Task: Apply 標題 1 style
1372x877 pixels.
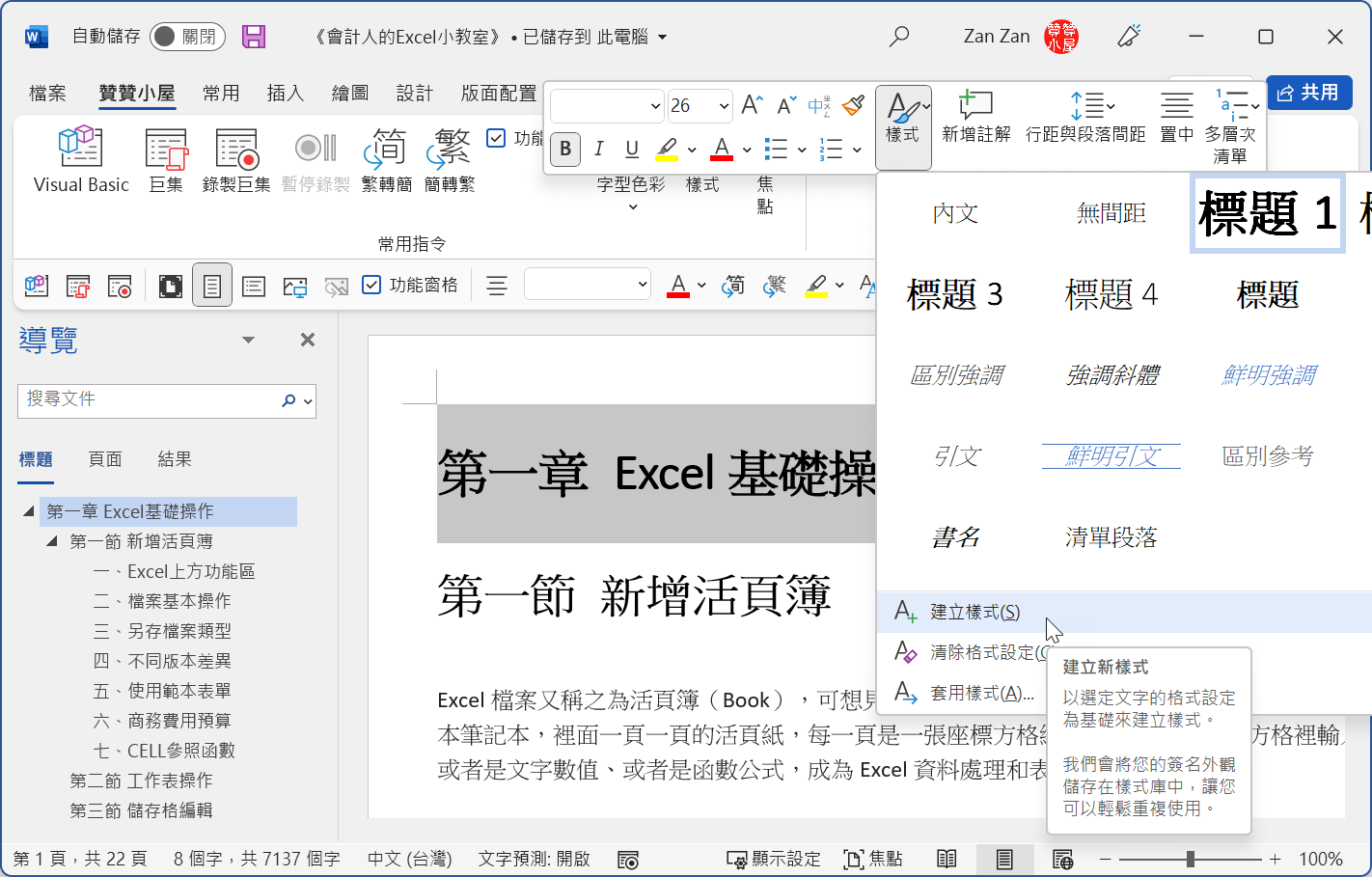Action: pos(1268,213)
